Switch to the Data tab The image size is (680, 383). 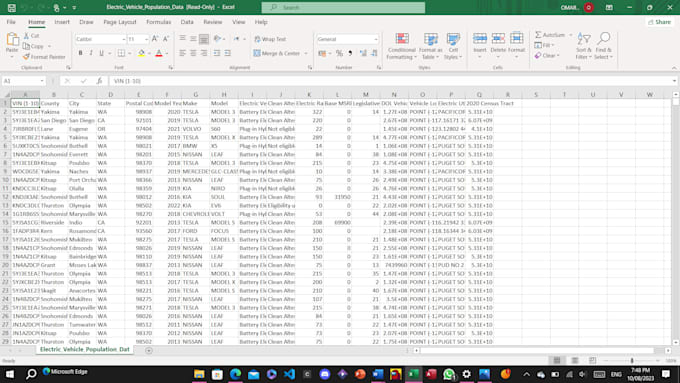click(187, 22)
